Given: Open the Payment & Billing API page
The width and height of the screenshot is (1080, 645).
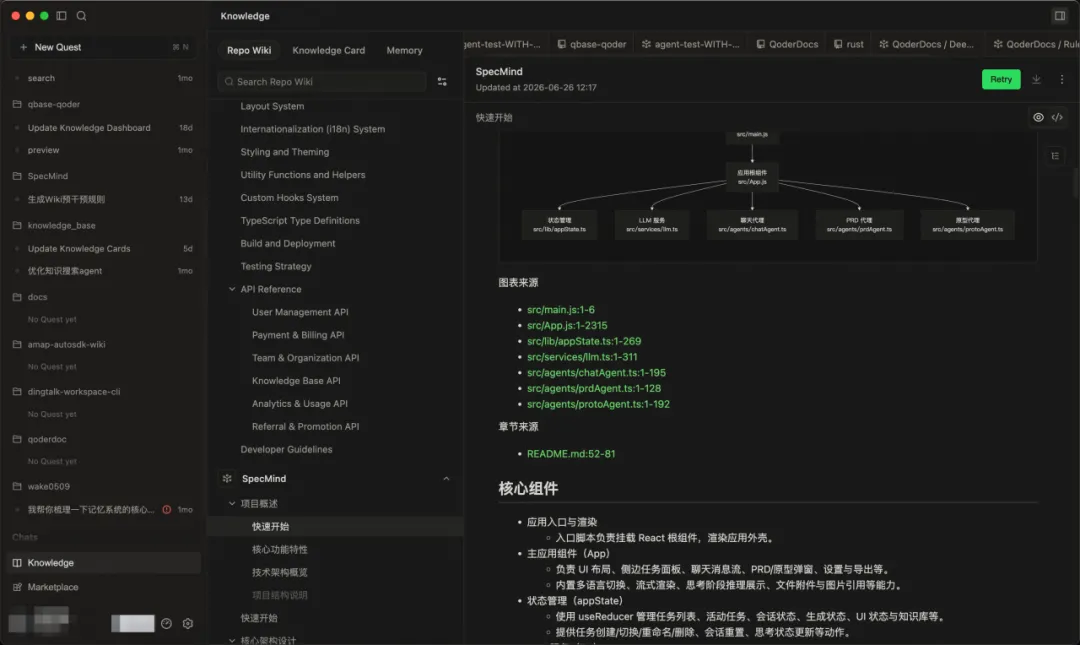Looking at the screenshot, I should (x=298, y=335).
